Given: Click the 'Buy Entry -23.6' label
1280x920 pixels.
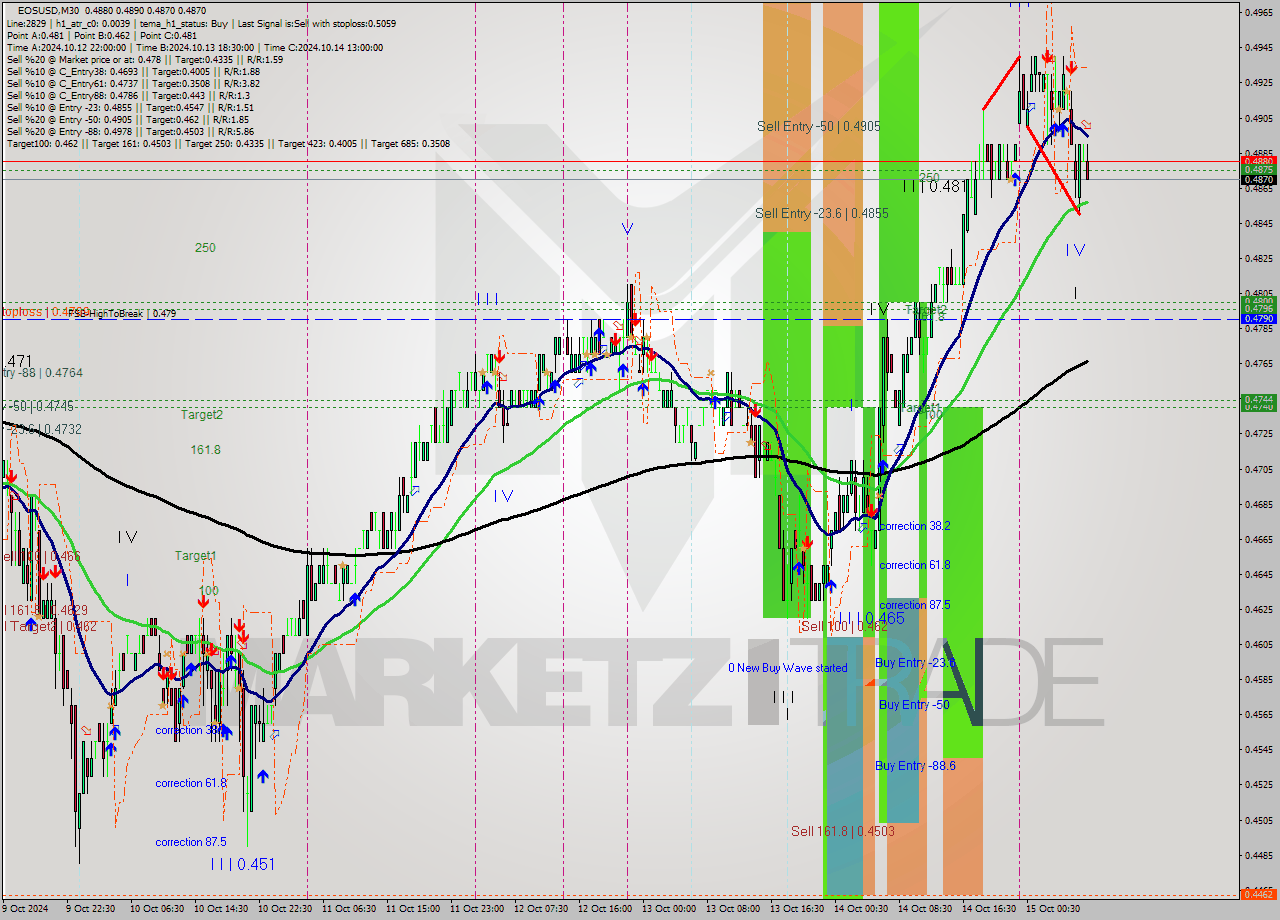Looking at the screenshot, I should click(x=915, y=662).
